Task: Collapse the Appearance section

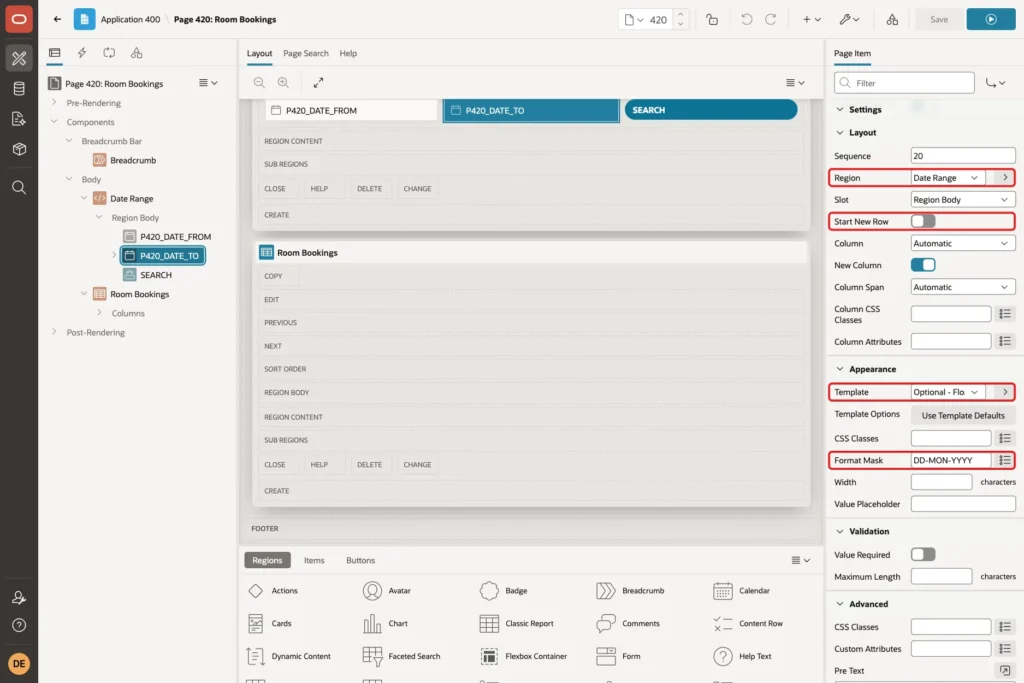Action: pyautogui.click(x=840, y=369)
